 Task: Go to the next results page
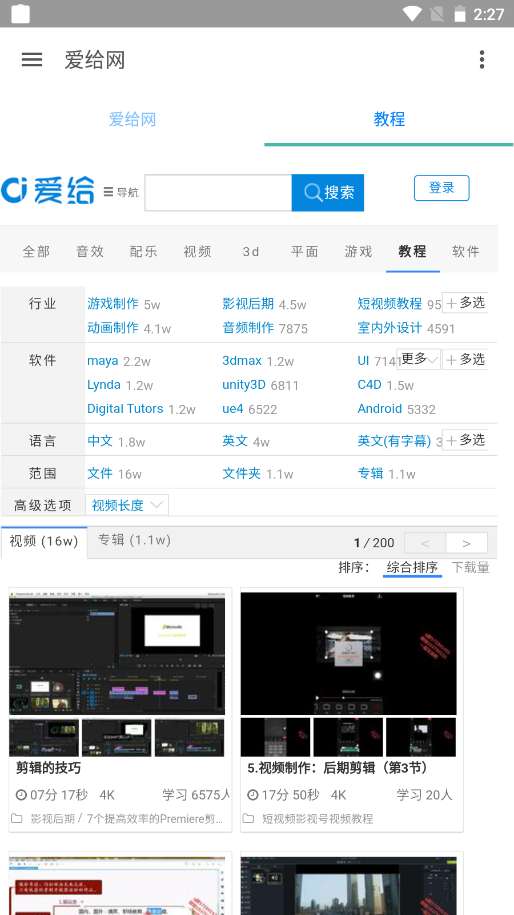pos(466,543)
